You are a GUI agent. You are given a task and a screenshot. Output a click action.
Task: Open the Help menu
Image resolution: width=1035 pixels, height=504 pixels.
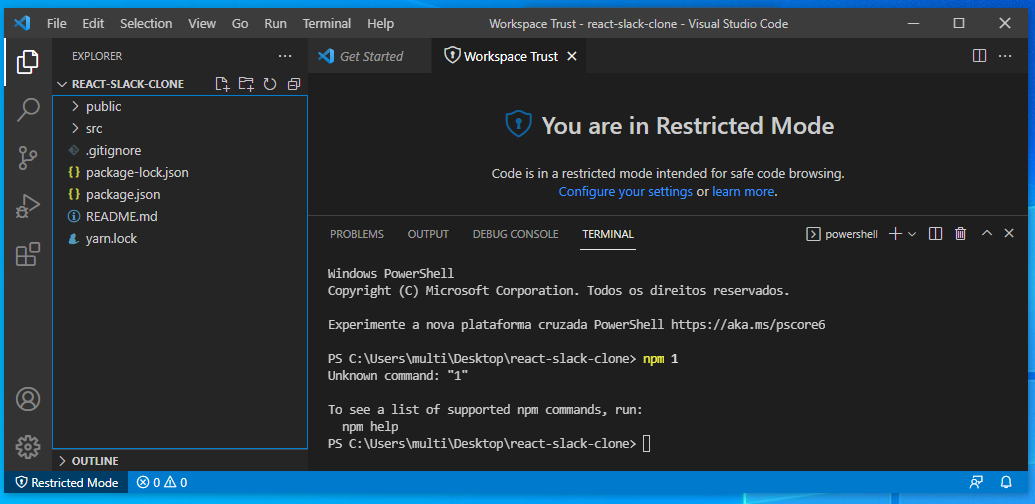[x=380, y=23]
